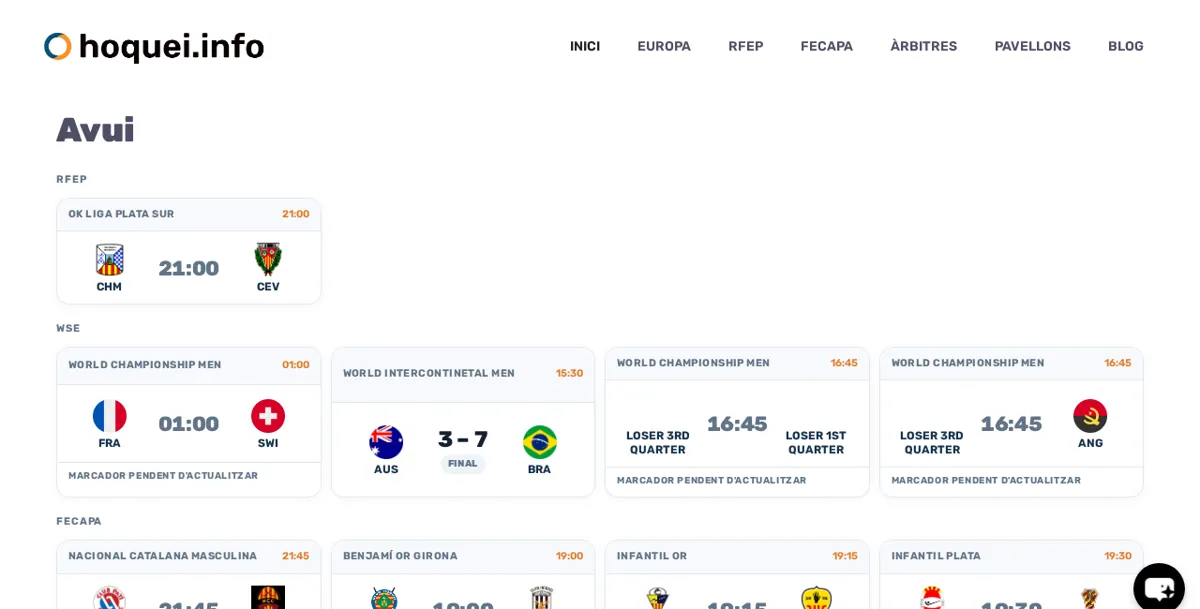
Task: Click the Benjamí Or Girona header
Action: click(x=463, y=557)
